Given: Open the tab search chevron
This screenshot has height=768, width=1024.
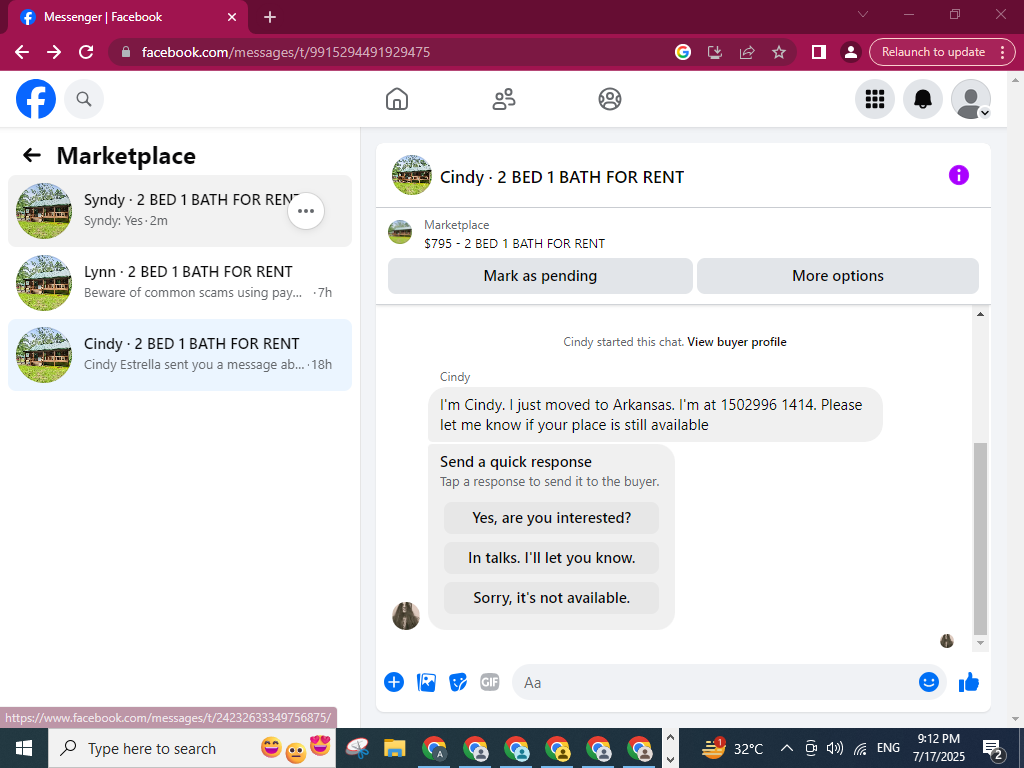Looking at the screenshot, I should tap(863, 14).
